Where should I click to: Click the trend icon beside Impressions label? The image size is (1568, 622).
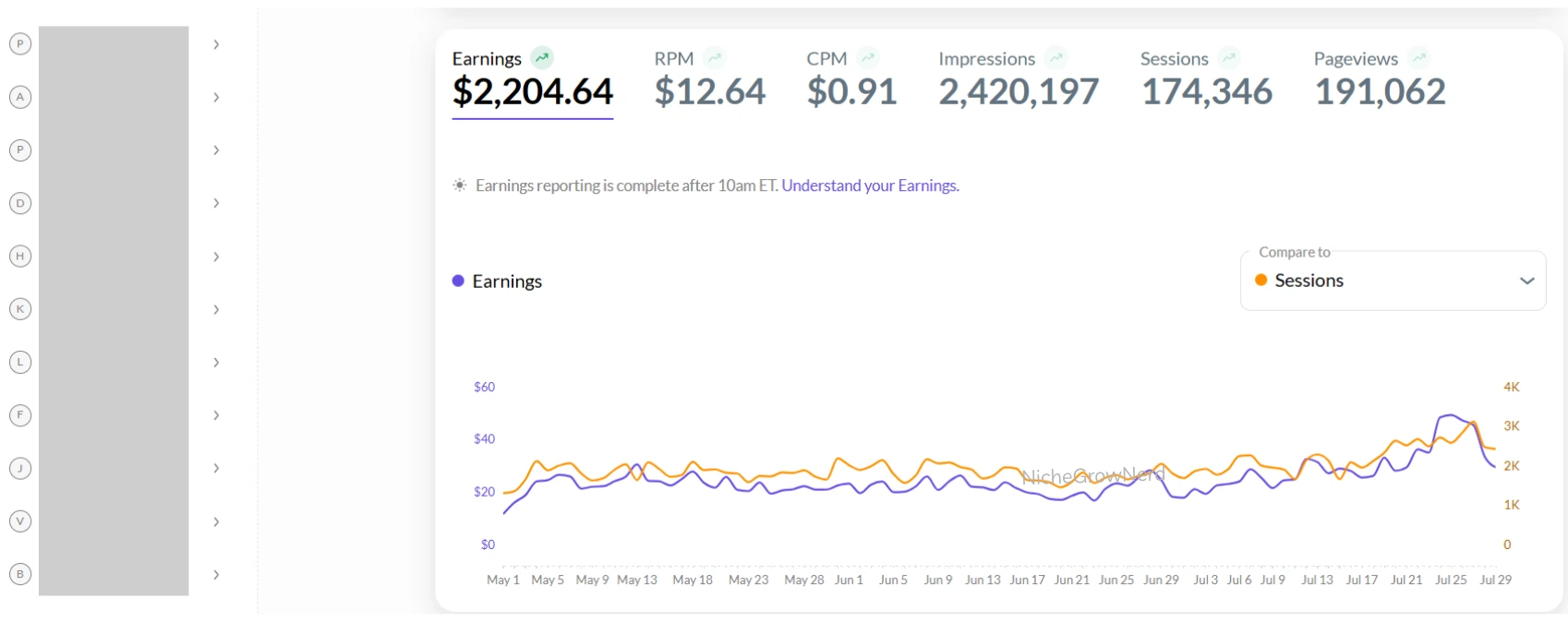click(x=1055, y=58)
